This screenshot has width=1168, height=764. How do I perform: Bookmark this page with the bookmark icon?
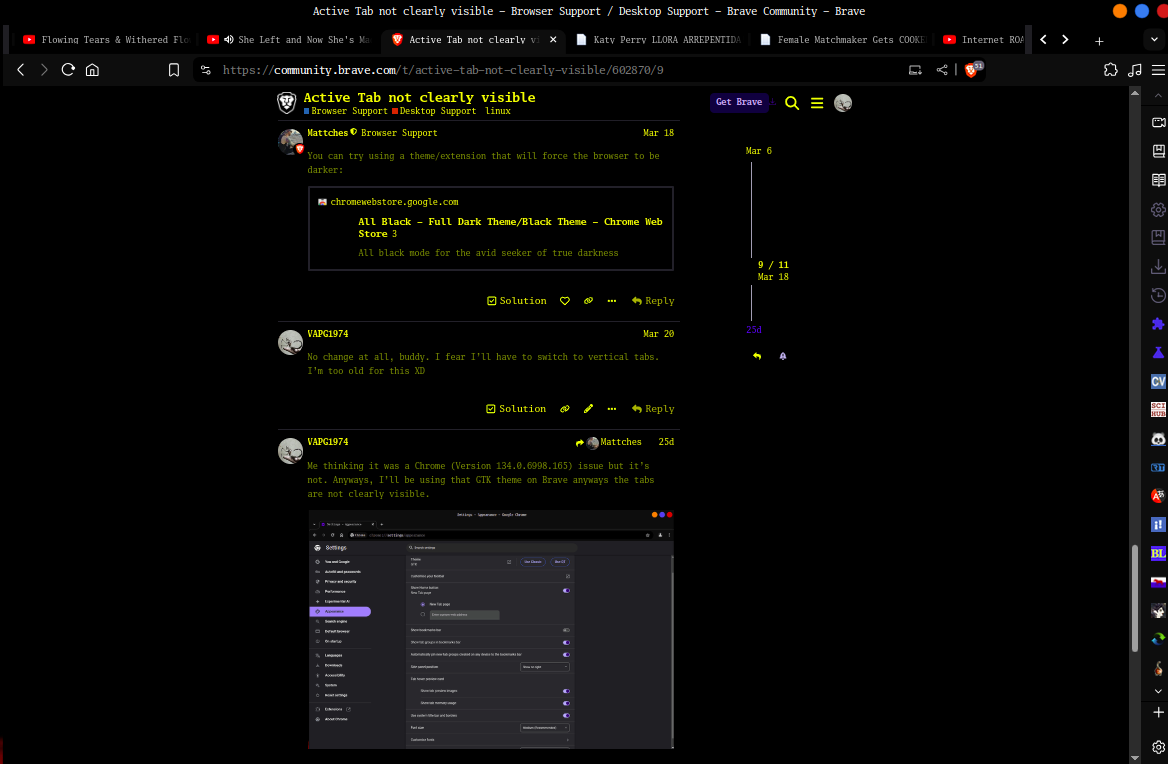(174, 70)
